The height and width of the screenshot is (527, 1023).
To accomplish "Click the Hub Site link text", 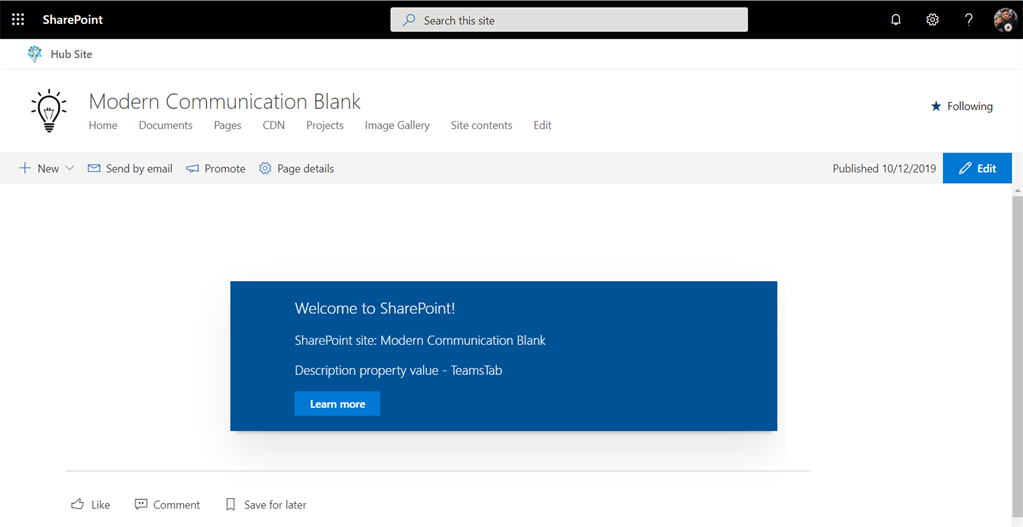I will pos(72,54).
